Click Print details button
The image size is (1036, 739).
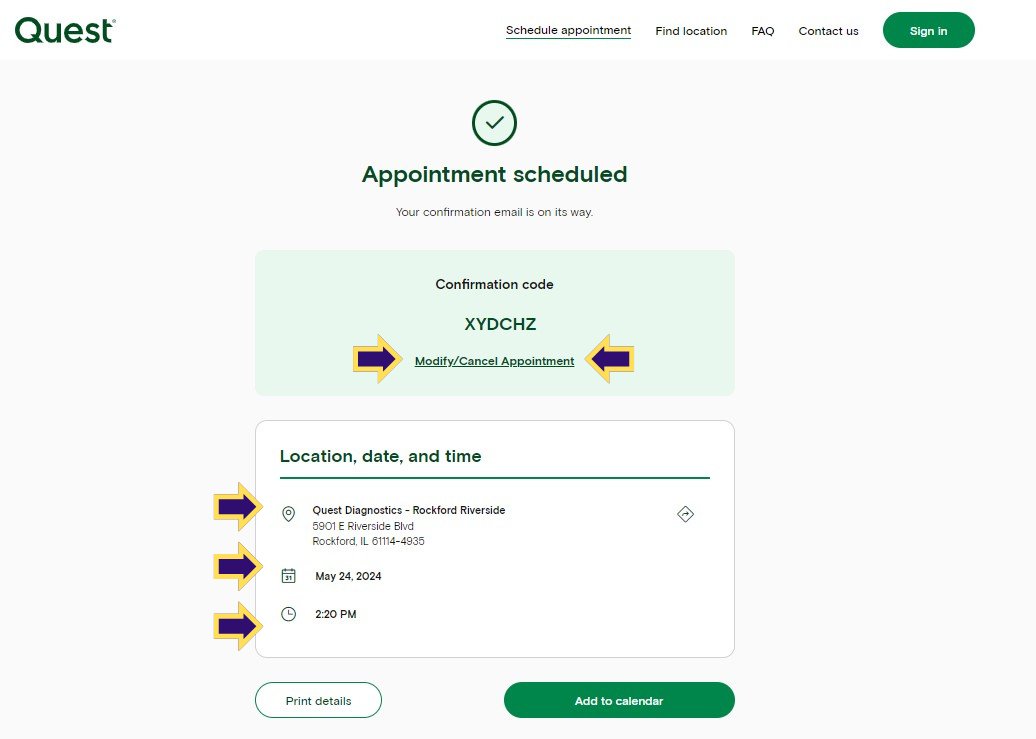pyautogui.click(x=318, y=700)
